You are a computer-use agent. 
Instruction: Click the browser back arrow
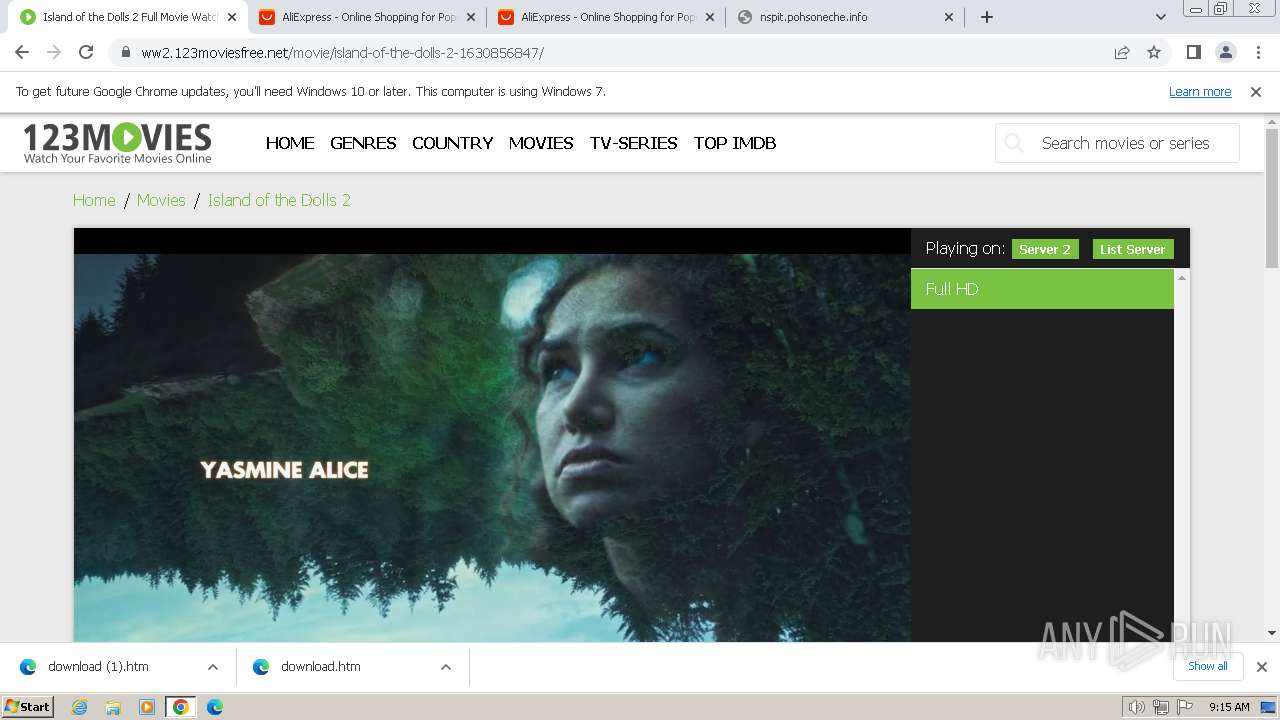point(22,52)
